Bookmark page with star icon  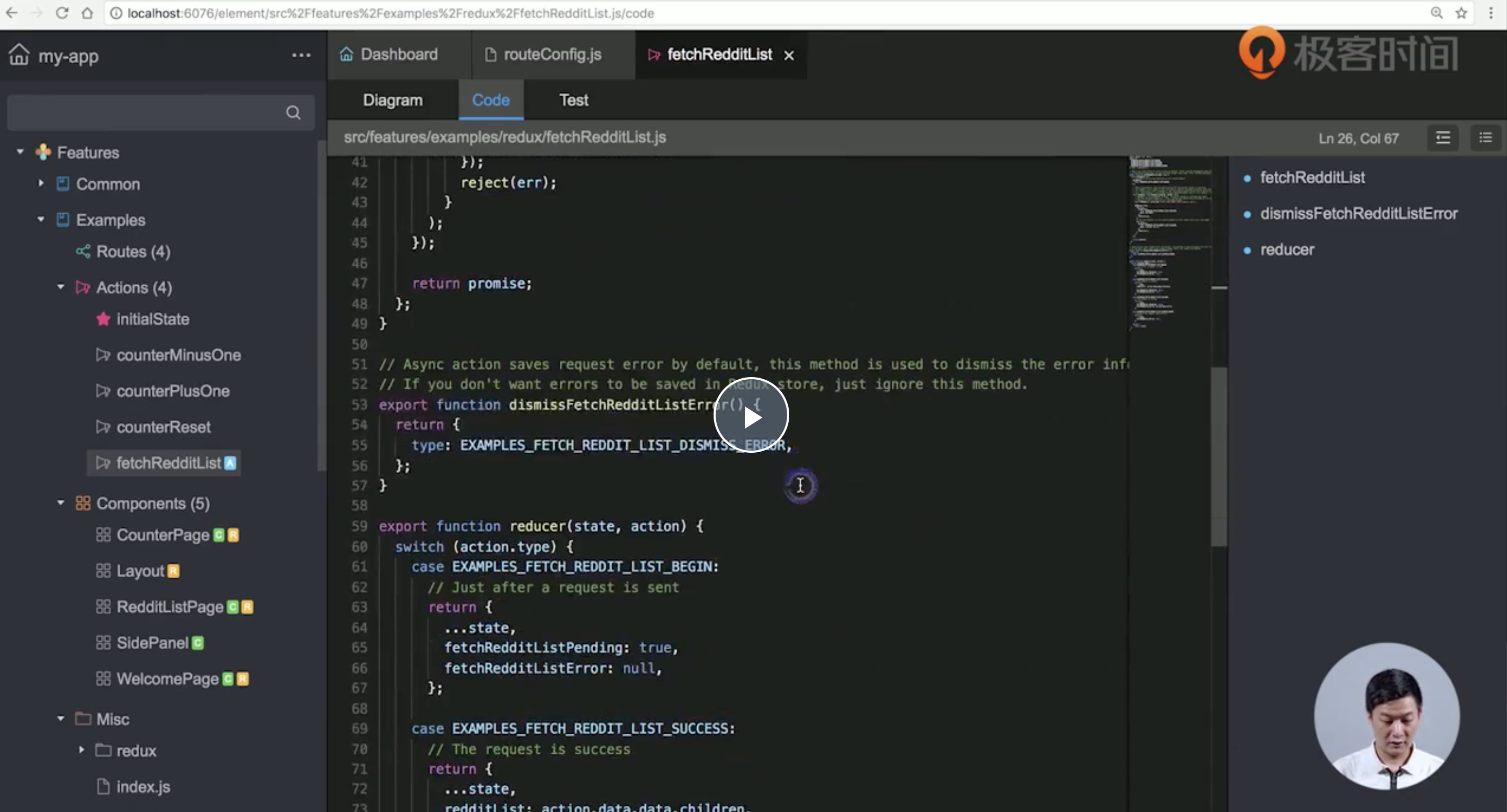[1461, 13]
